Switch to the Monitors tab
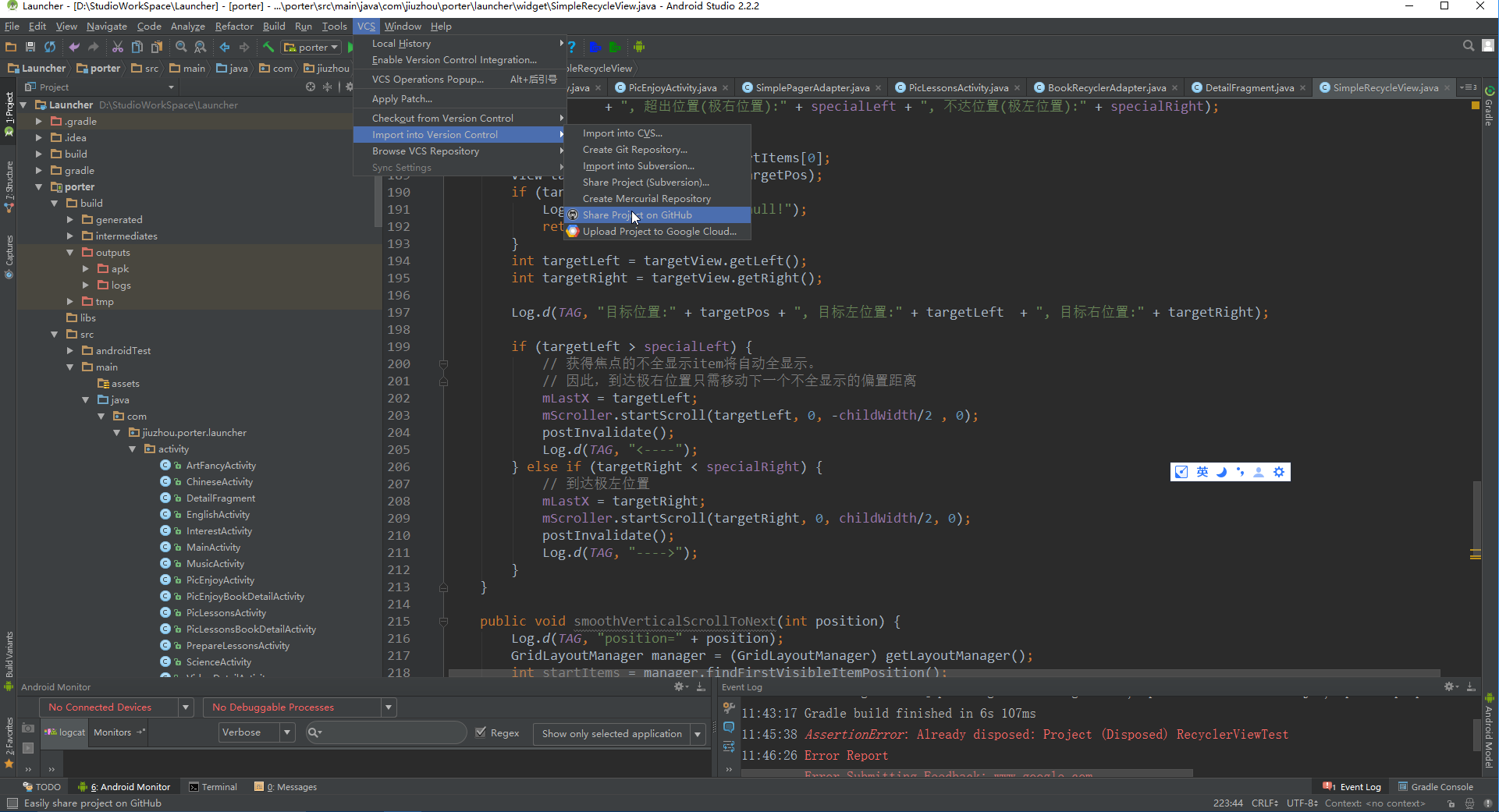Screen dimensions: 1499x812 (x=119, y=732)
